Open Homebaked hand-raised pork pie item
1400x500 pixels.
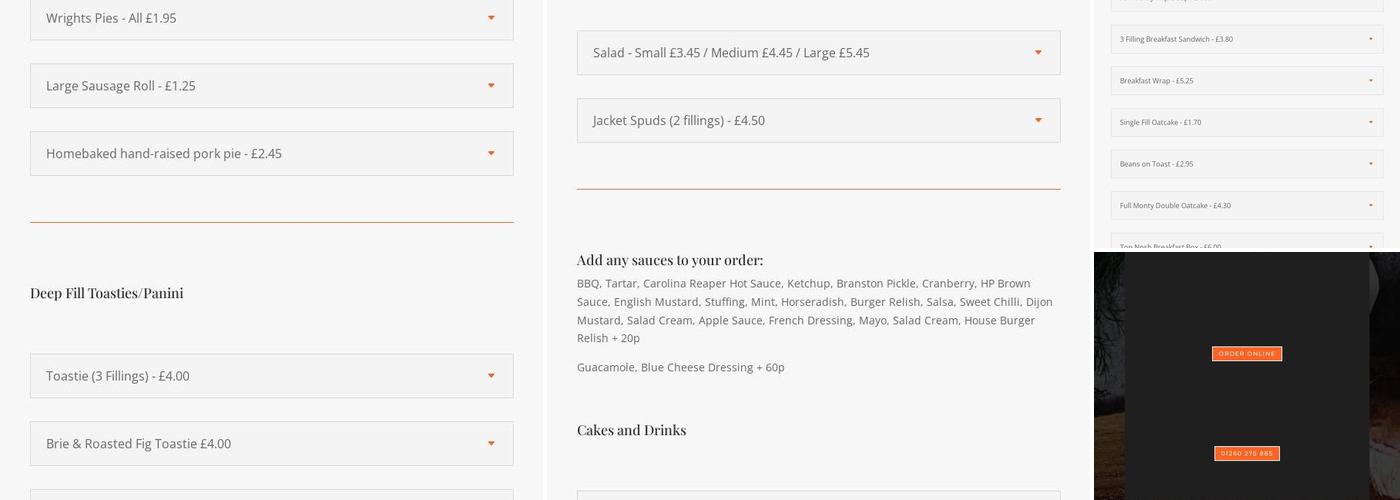point(271,154)
